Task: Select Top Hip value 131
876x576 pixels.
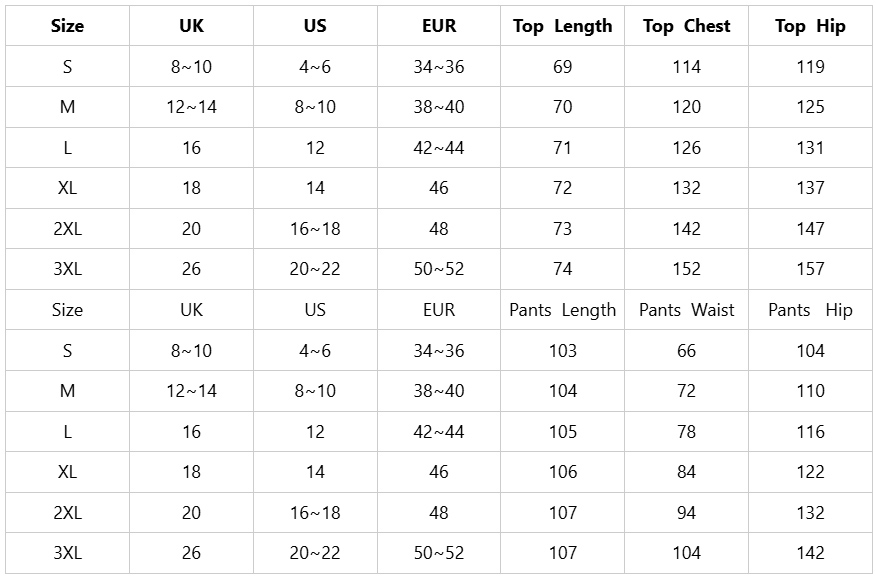Action: pos(810,148)
